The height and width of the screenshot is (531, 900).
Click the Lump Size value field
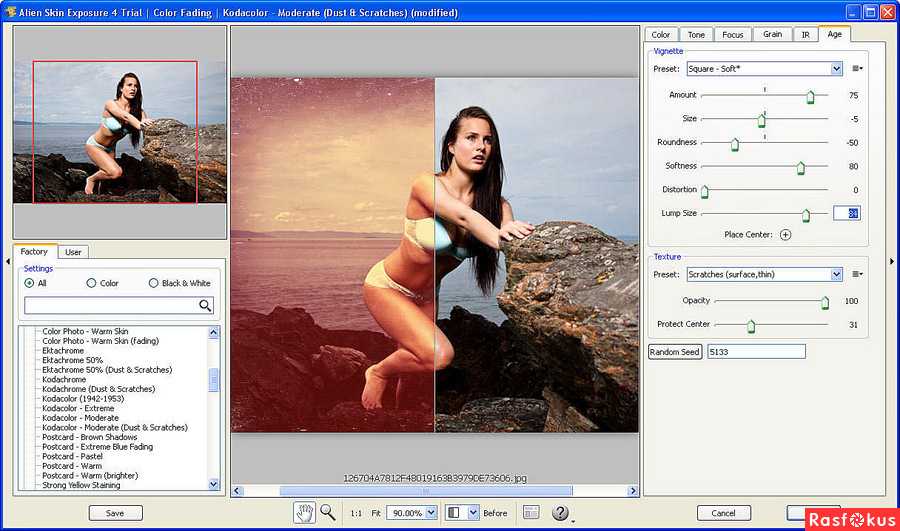point(847,214)
